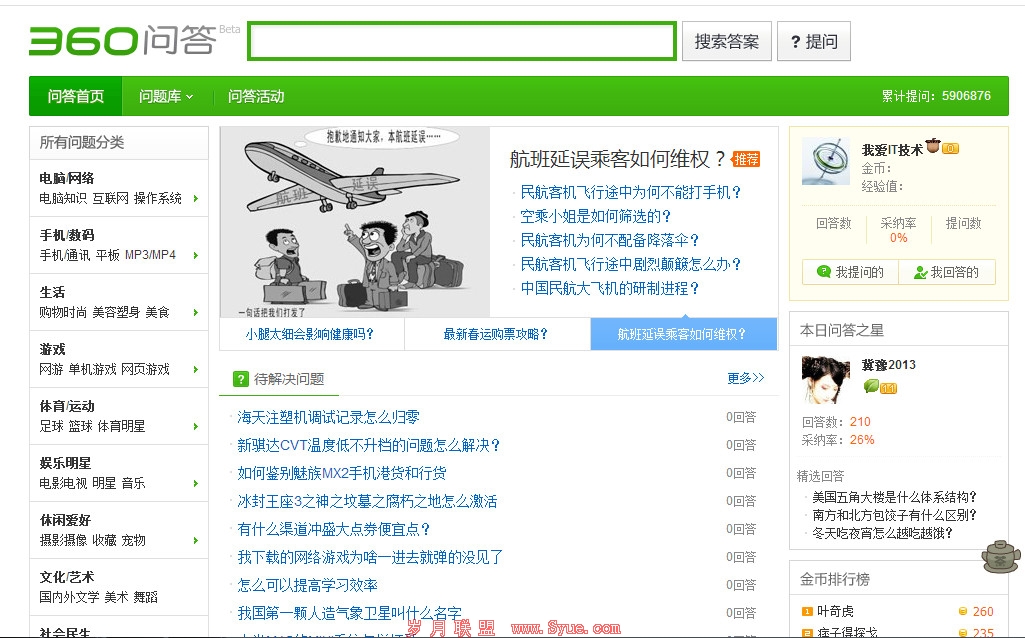Open 民航客机为何不配备降落伞? link
The image size is (1025, 638).
pos(609,240)
